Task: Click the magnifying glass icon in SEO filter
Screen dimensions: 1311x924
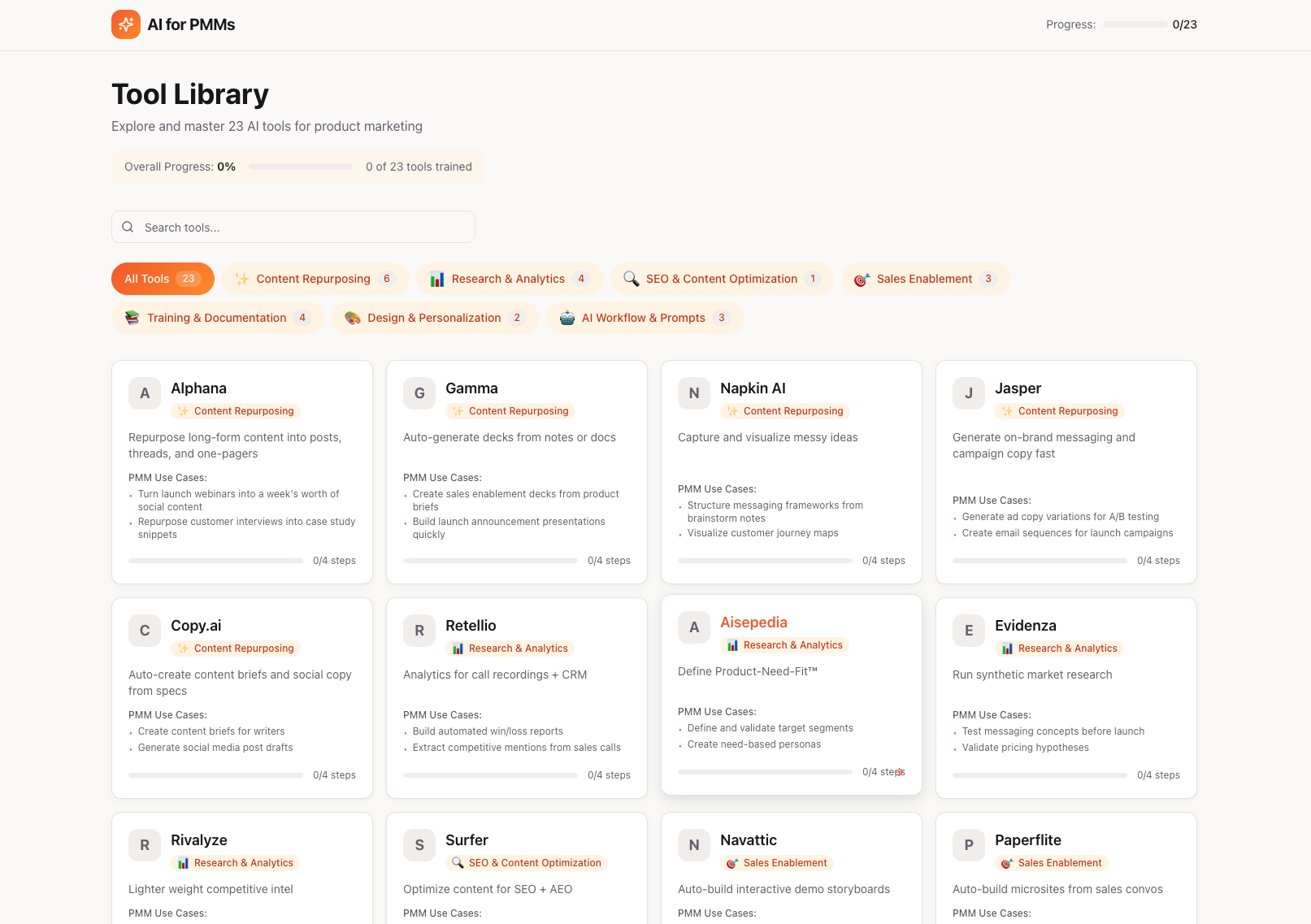Action: tap(632, 279)
